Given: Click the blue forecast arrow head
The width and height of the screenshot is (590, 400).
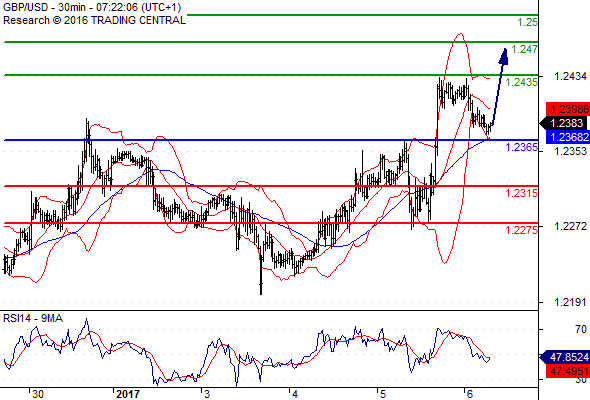Looking at the screenshot, I should pyautogui.click(x=504, y=56).
